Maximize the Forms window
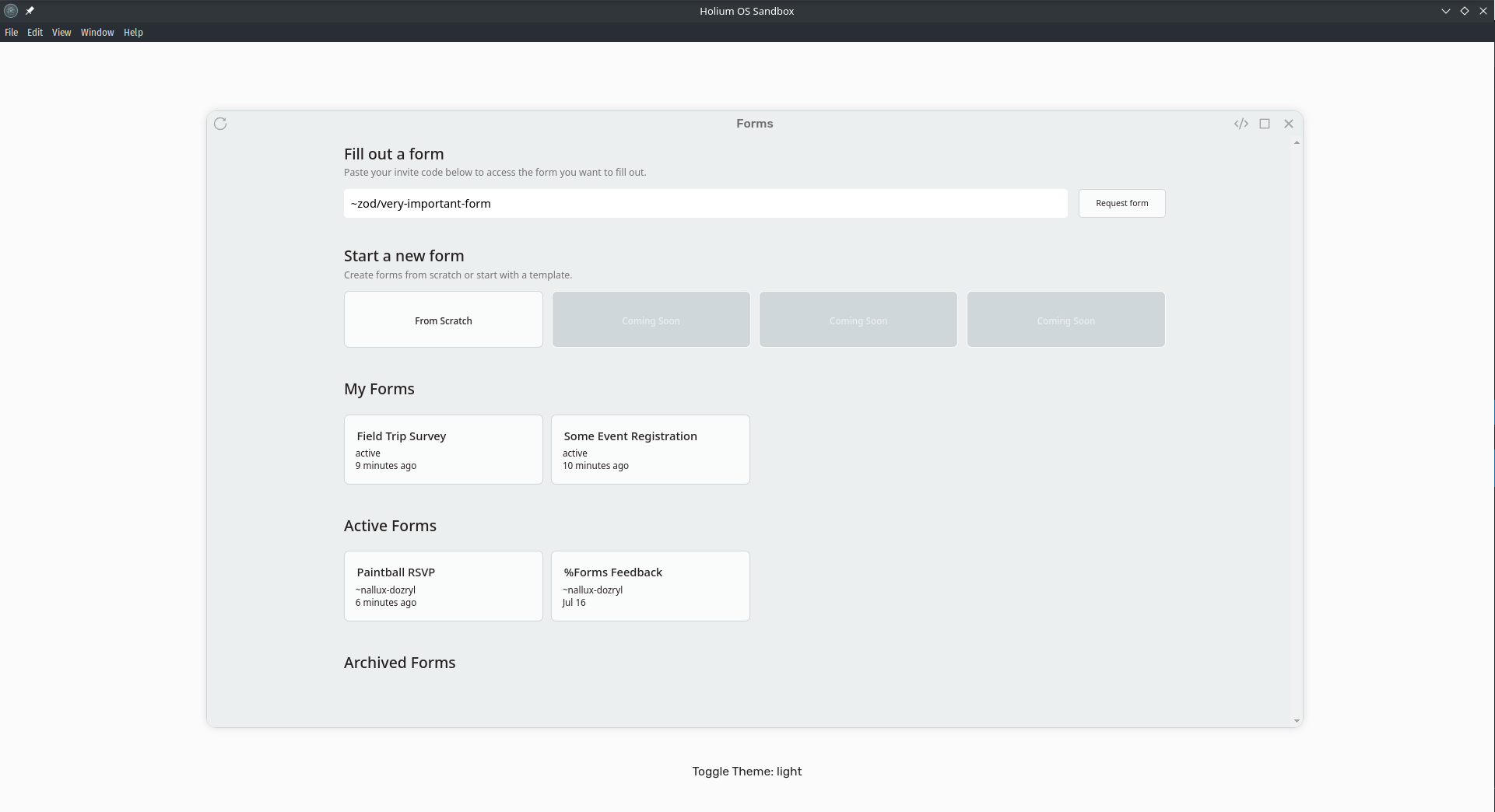The width and height of the screenshot is (1495, 812). pyautogui.click(x=1265, y=124)
